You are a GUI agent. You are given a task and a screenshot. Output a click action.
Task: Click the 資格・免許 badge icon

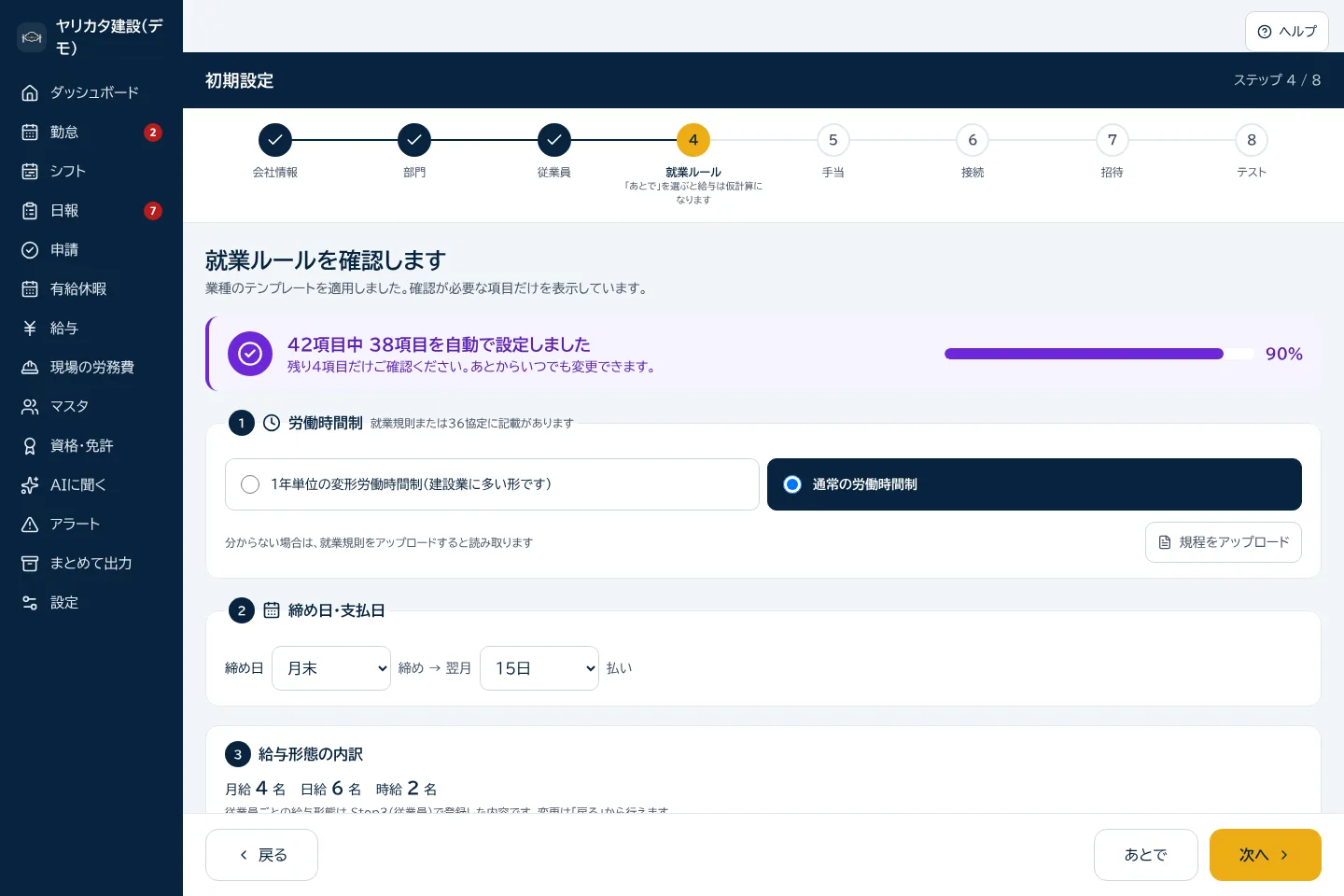tap(30, 445)
